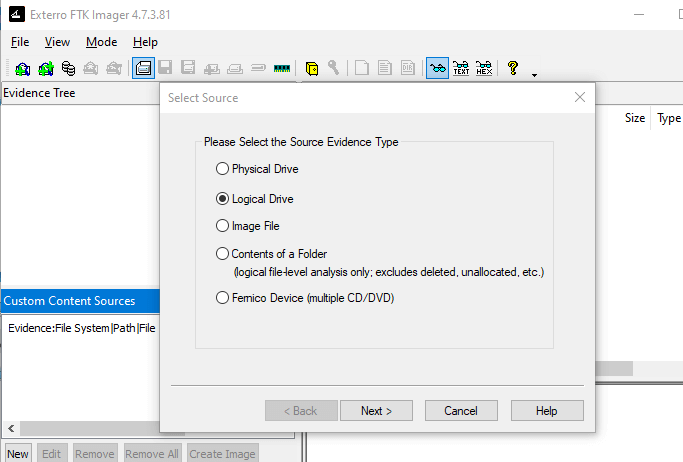Click the Help button in the dialog
The height and width of the screenshot is (462, 683).
547,411
